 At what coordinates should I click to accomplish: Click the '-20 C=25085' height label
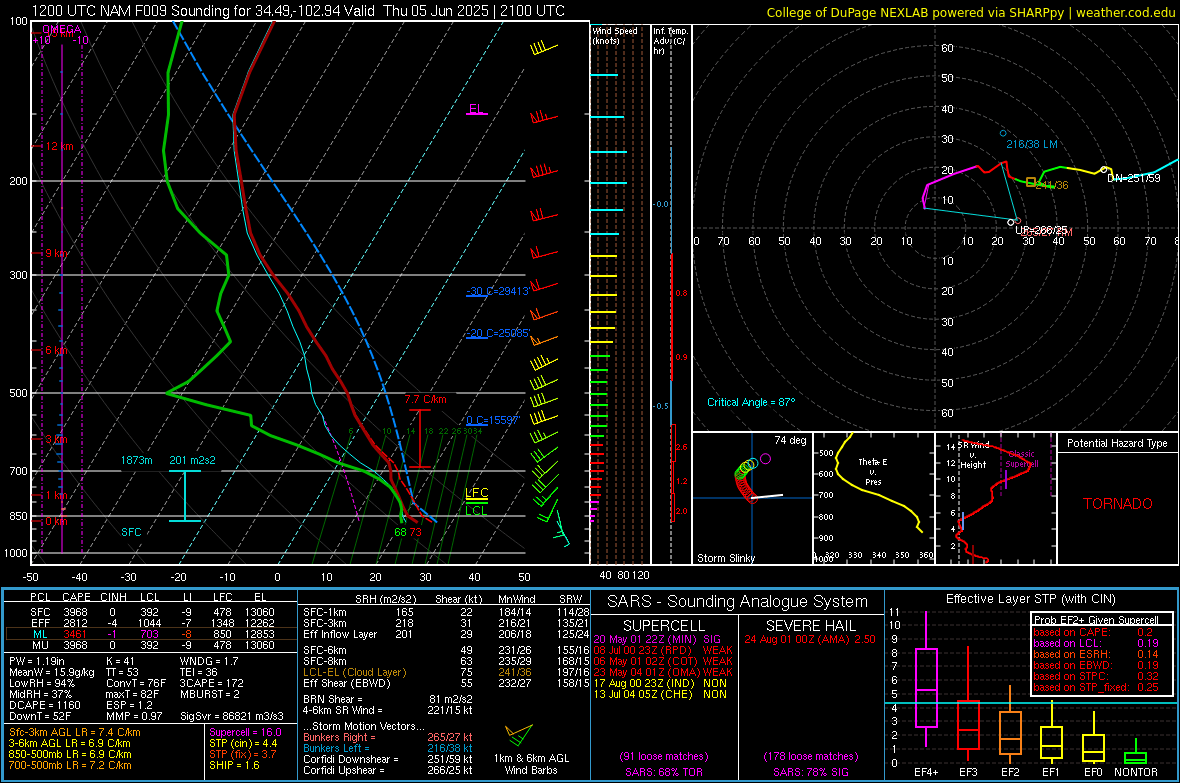pos(498,333)
